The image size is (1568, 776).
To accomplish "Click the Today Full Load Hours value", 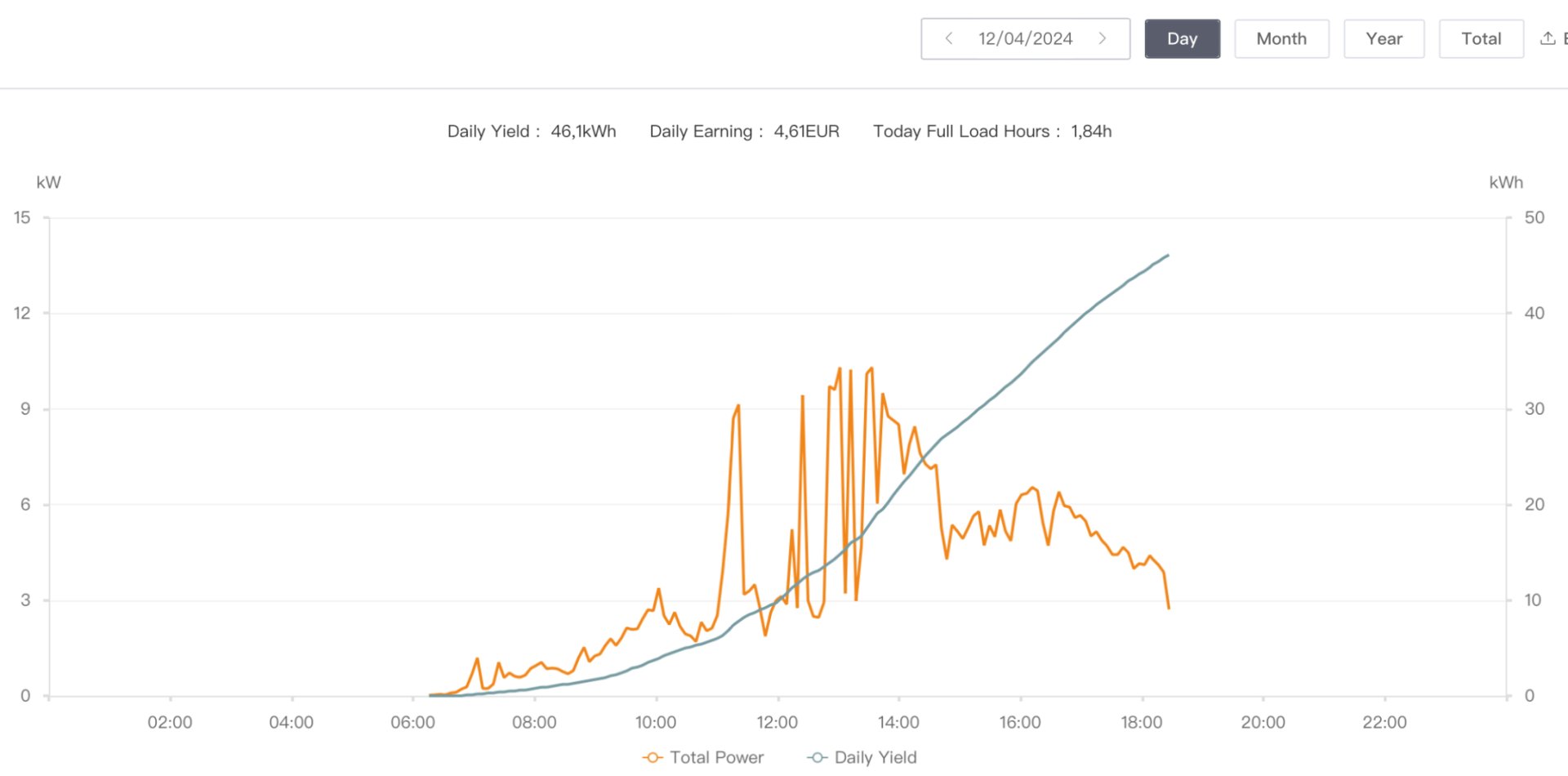I will [1091, 132].
